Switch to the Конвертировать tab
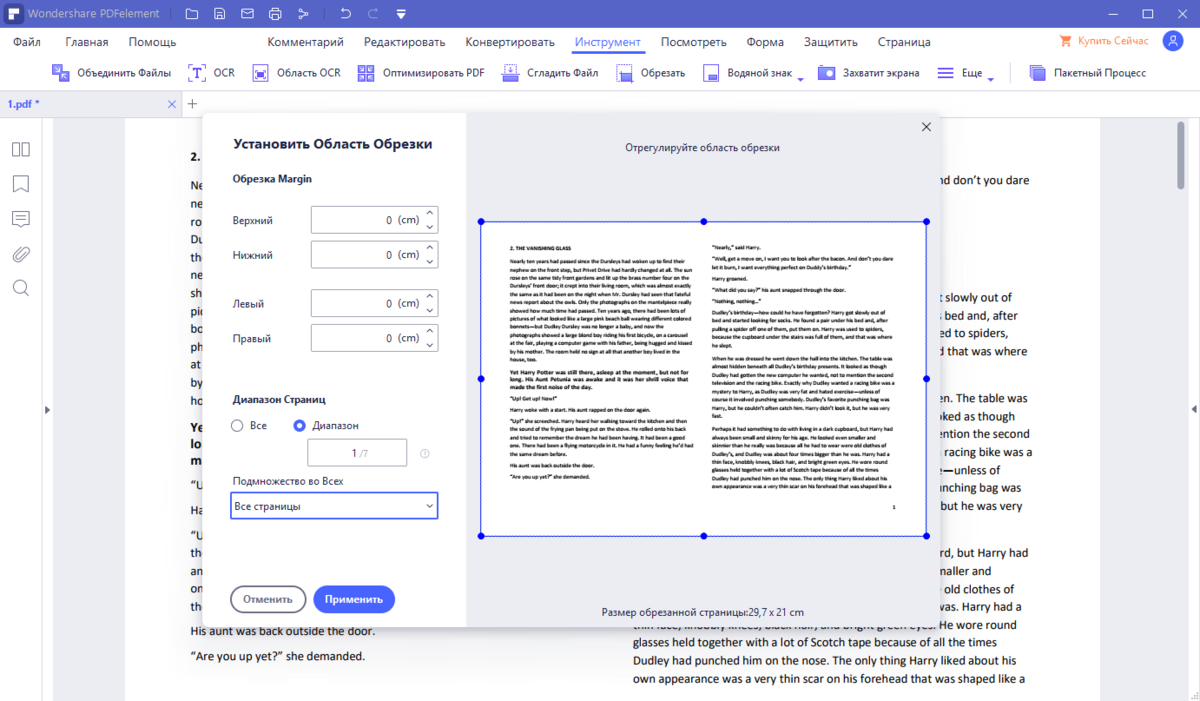The image size is (1200, 701). pos(510,42)
